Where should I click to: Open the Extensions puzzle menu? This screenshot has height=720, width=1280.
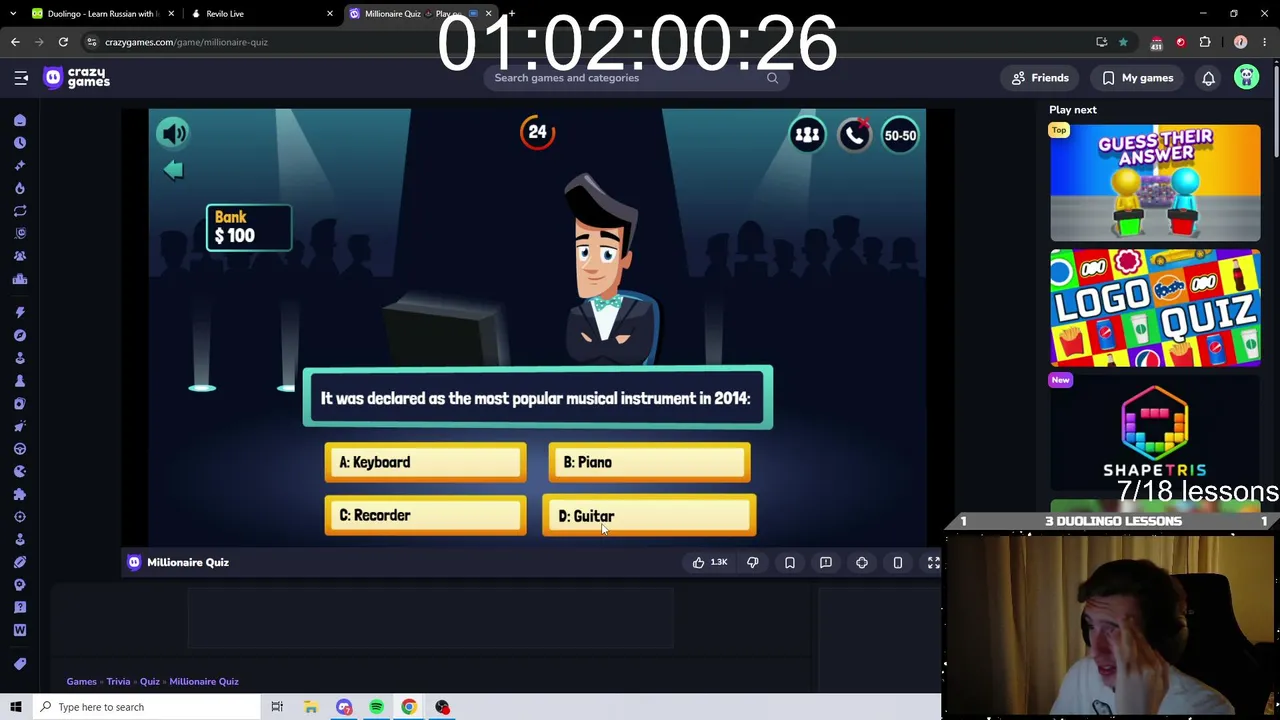[1205, 42]
